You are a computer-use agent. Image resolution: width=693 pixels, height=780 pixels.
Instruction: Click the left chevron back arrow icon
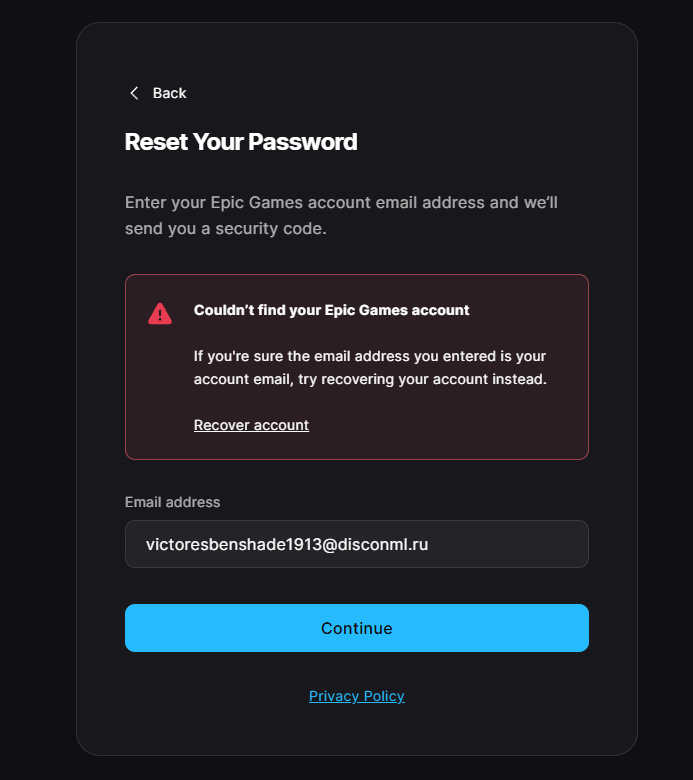[134, 93]
